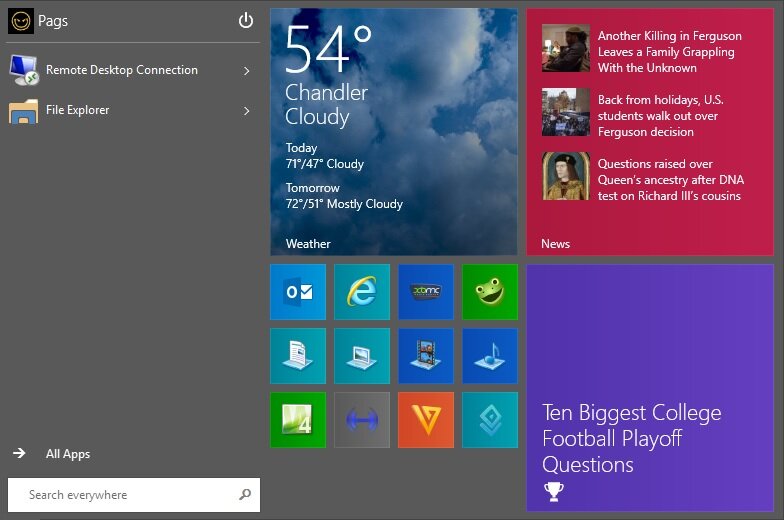Open the XBMC media center tile

pyautogui.click(x=426, y=292)
